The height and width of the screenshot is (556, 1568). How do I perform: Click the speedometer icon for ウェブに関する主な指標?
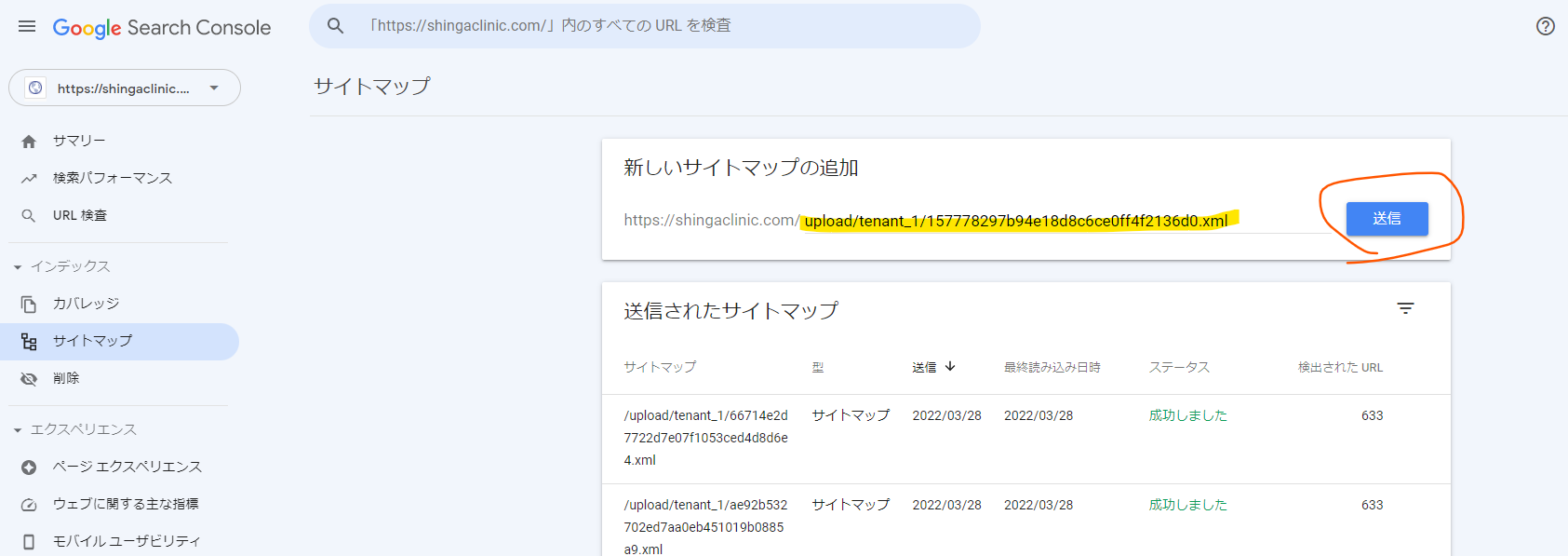29,505
